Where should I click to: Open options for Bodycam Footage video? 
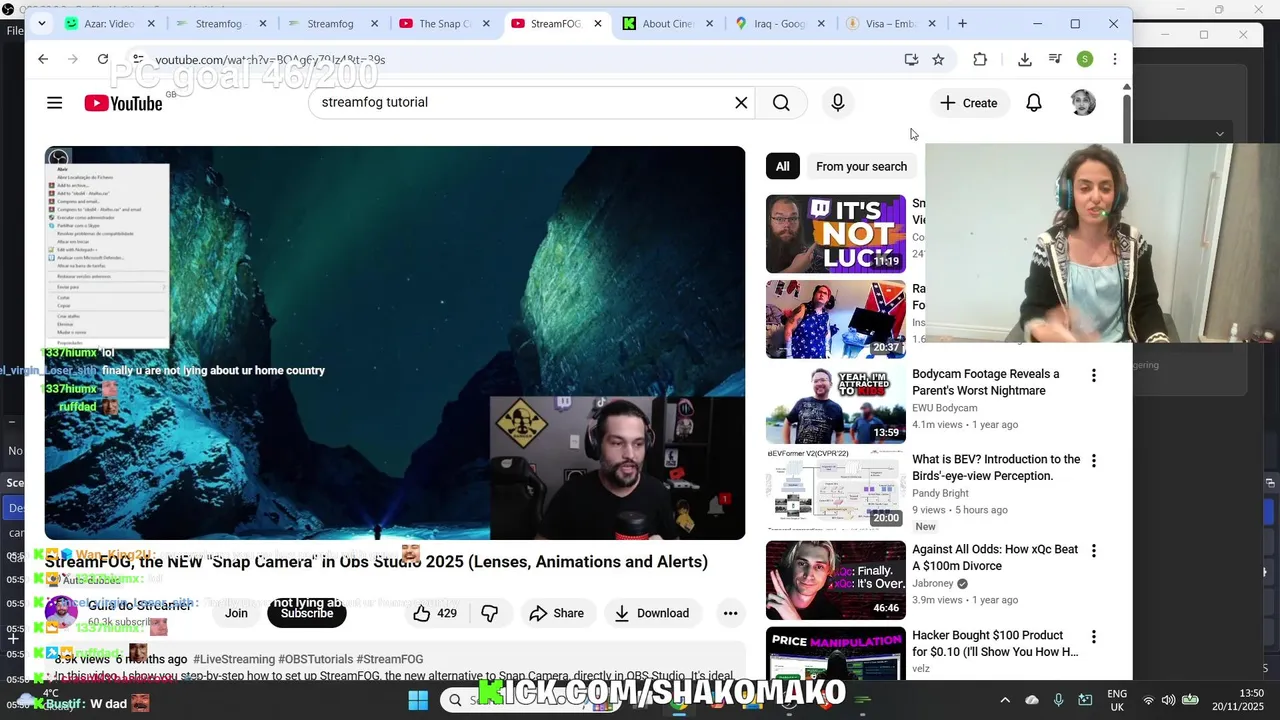point(1093,376)
